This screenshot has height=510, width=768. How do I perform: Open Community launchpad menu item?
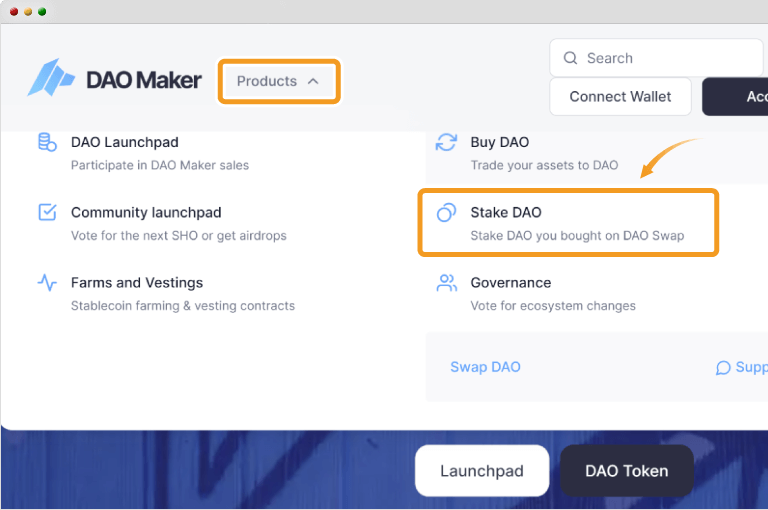[162, 223]
